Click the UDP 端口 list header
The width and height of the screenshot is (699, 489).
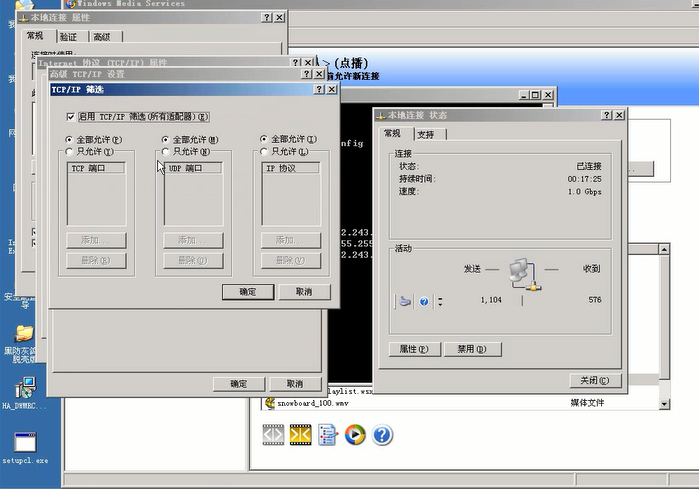(193, 168)
